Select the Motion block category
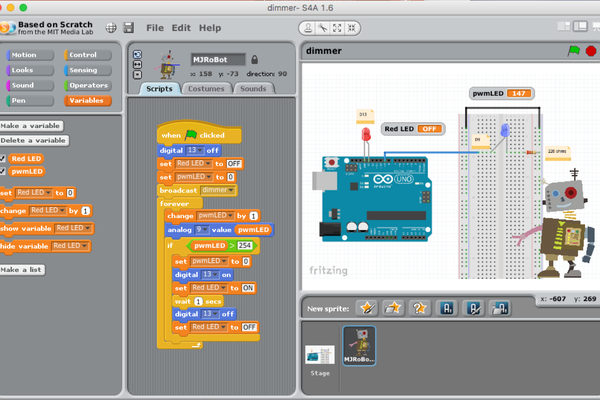 click(x=30, y=55)
